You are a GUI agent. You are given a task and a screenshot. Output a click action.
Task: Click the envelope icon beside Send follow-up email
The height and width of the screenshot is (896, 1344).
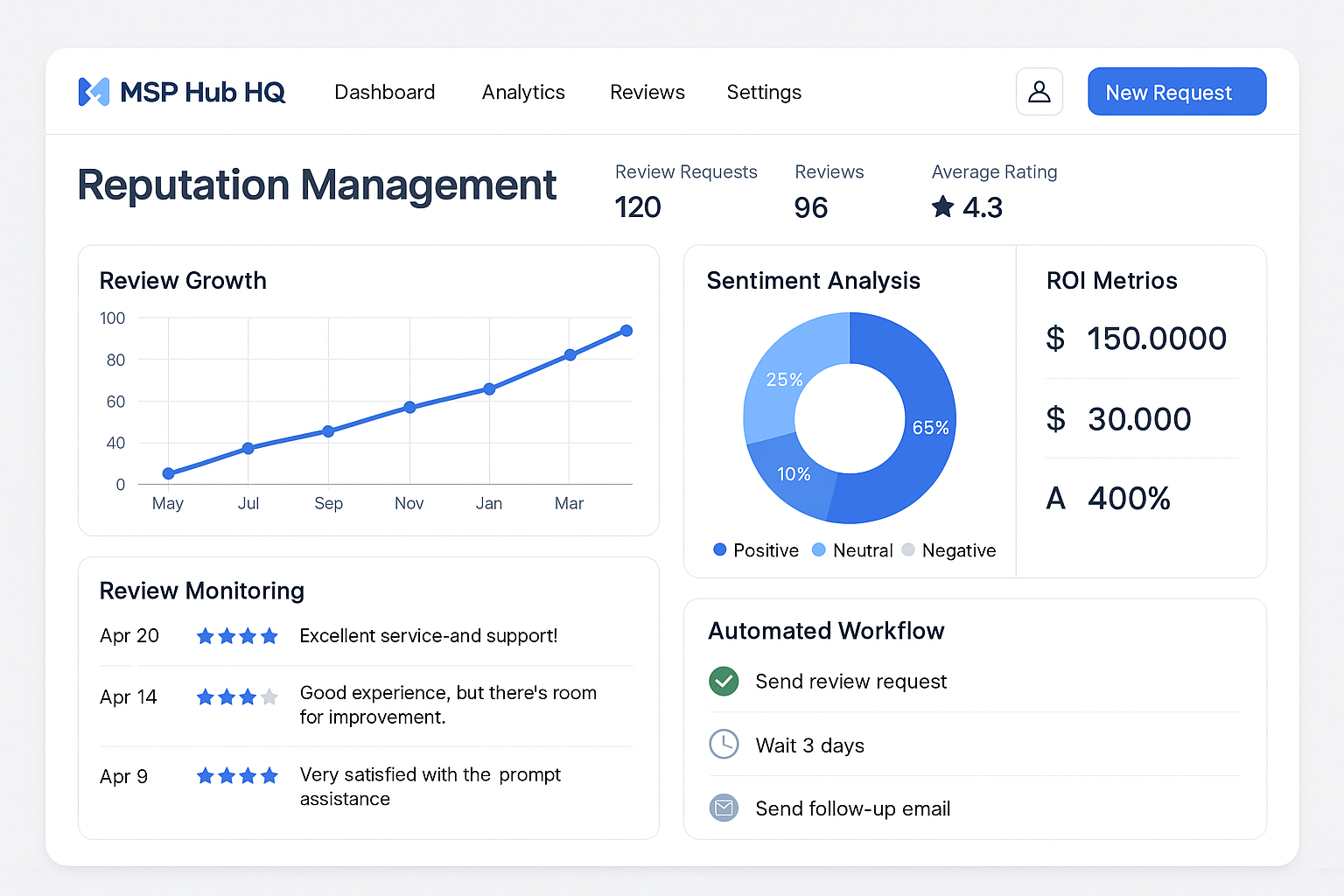[x=724, y=808]
